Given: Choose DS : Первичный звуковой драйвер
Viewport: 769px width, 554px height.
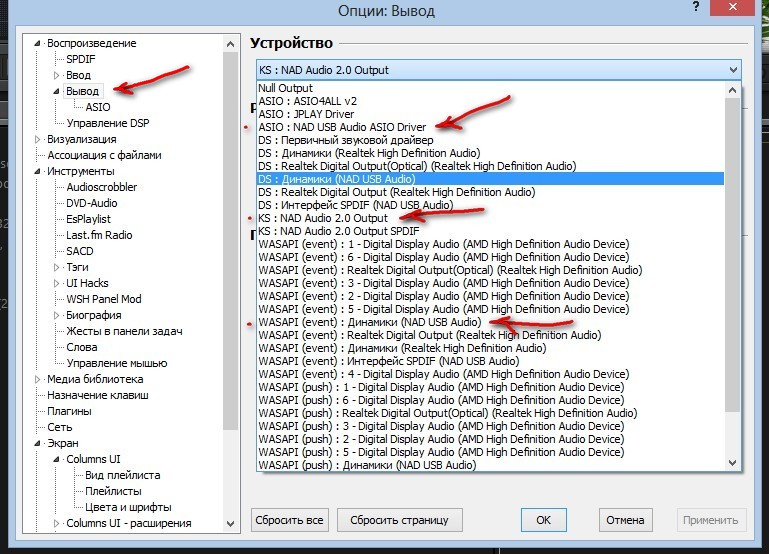Looking at the screenshot, I should point(490,140).
